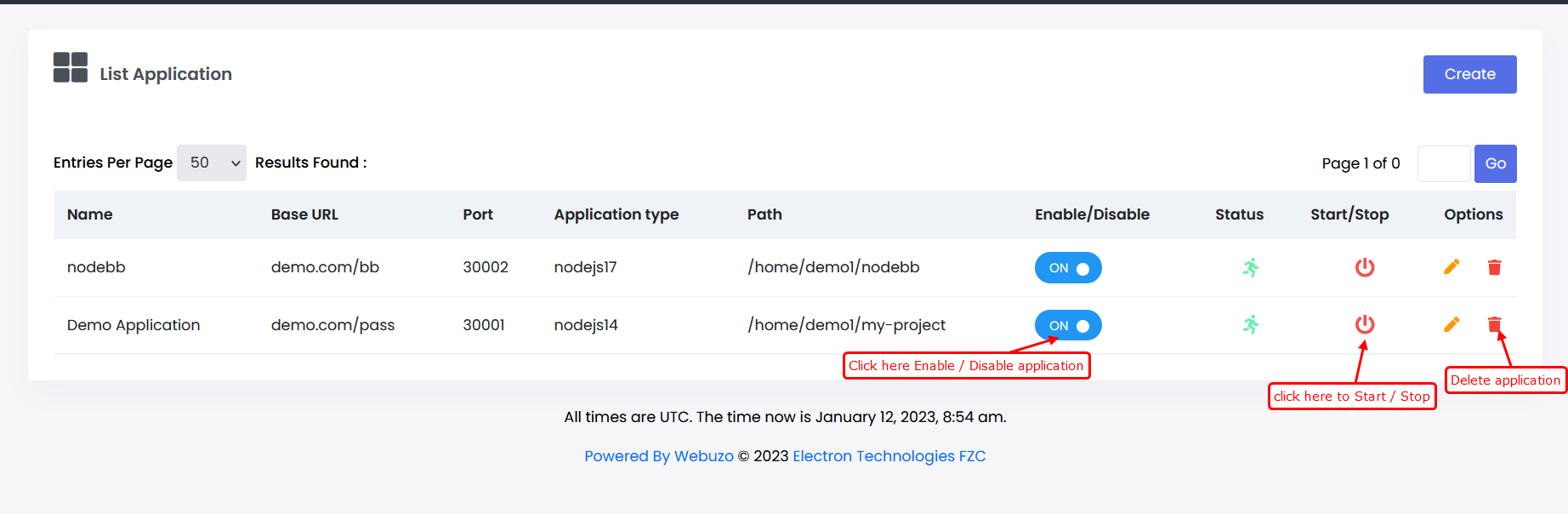Disable Demo Application with its ON switch
This screenshot has width=1568, height=514.
[1068, 325]
